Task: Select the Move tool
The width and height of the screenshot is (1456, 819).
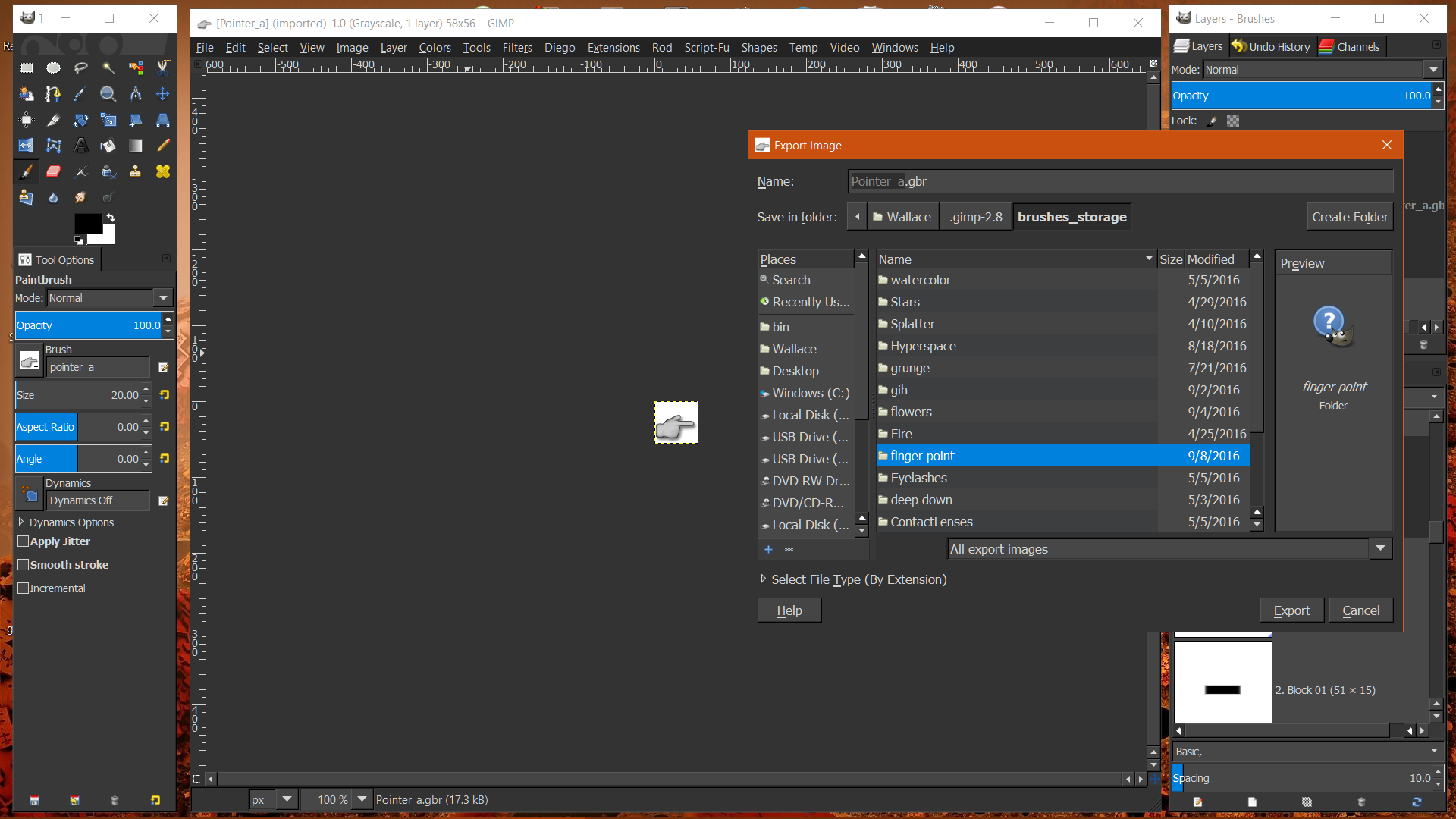Action: [163, 94]
